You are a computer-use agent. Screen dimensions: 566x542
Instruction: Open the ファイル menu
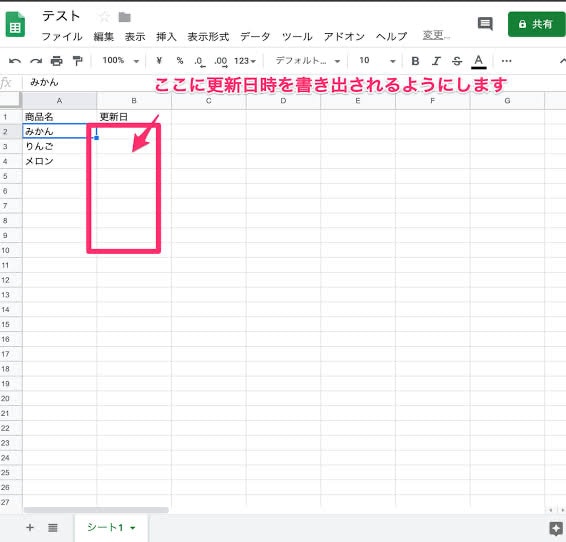[x=62, y=36]
